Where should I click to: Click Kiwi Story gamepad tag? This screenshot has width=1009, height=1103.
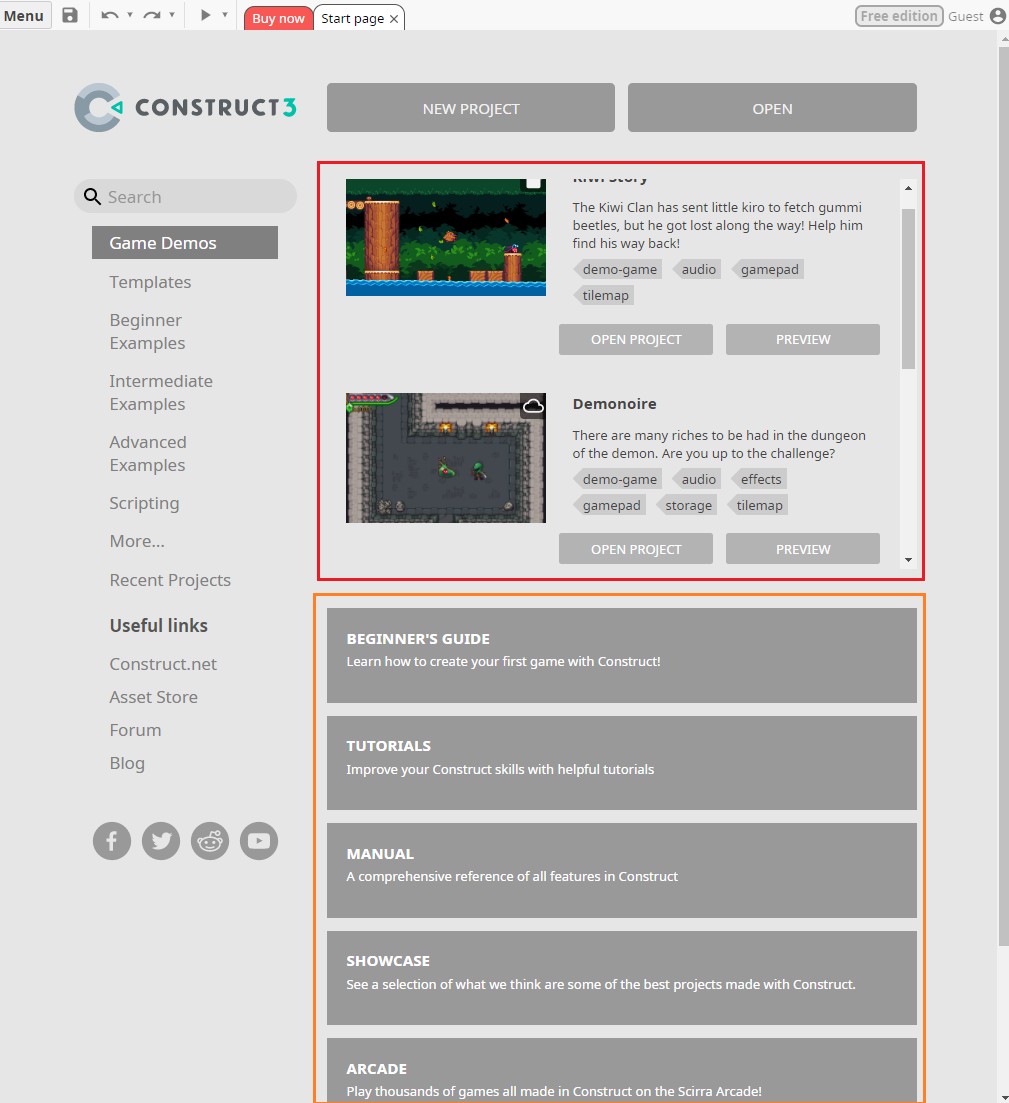pos(768,269)
